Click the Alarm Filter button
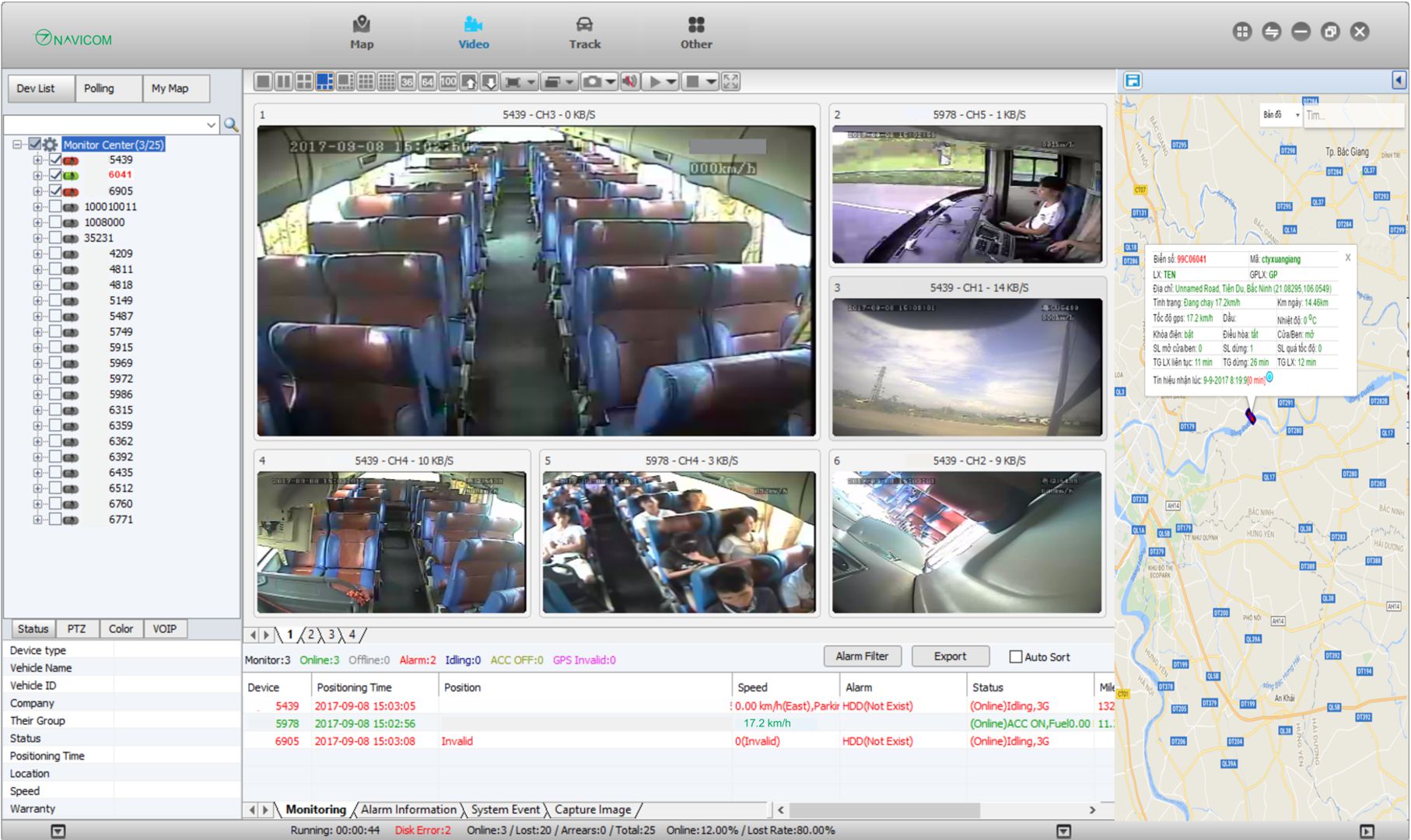Image resolution: width=1411 pixels, height=840 pixels. tap(862, 656)
